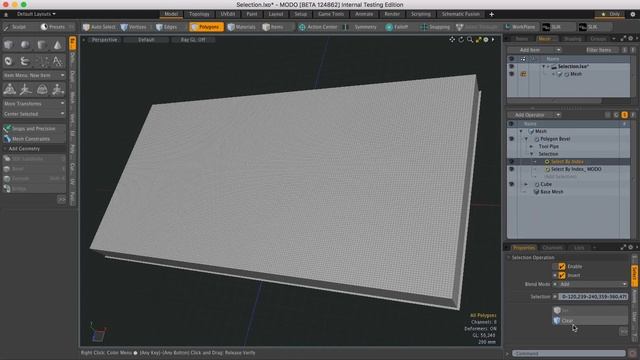
Task: Open the Add Operator dropdown
Action: [534, 115]
